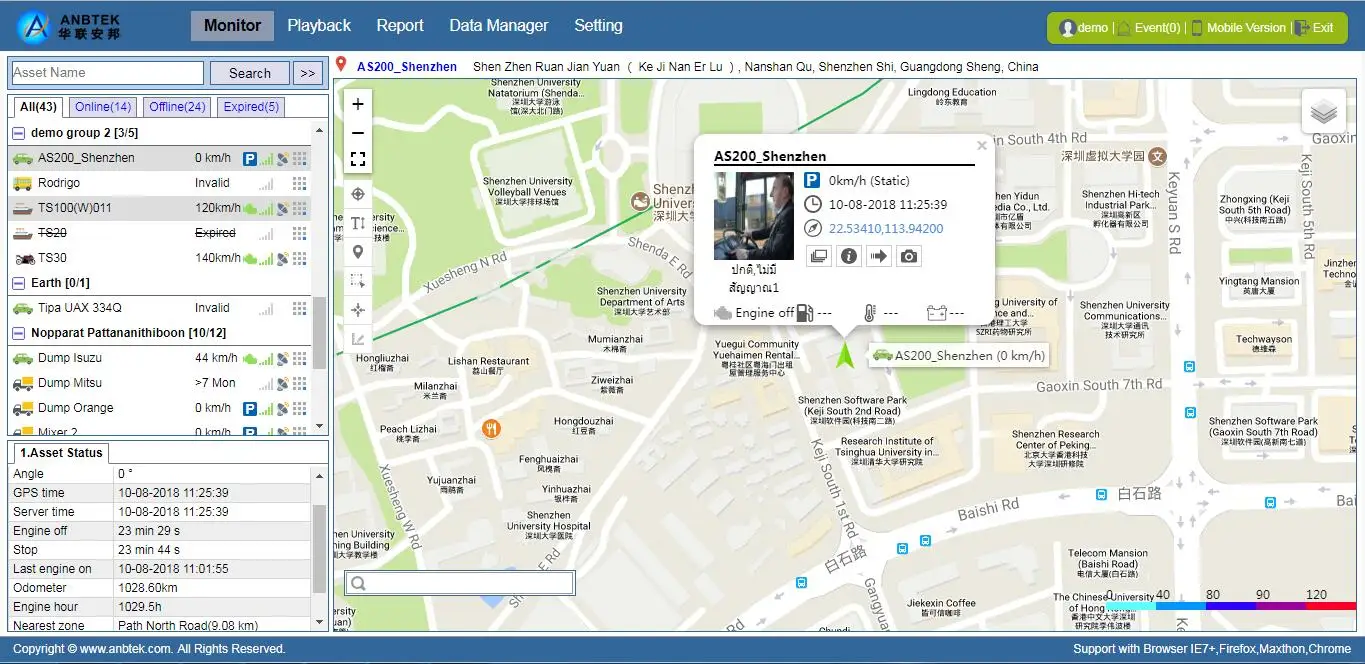Image resolution: width=1365 pixels, height=664 pixels.
Task: Select the TS30 motorcycle in asset list
Action: point(52,258)
